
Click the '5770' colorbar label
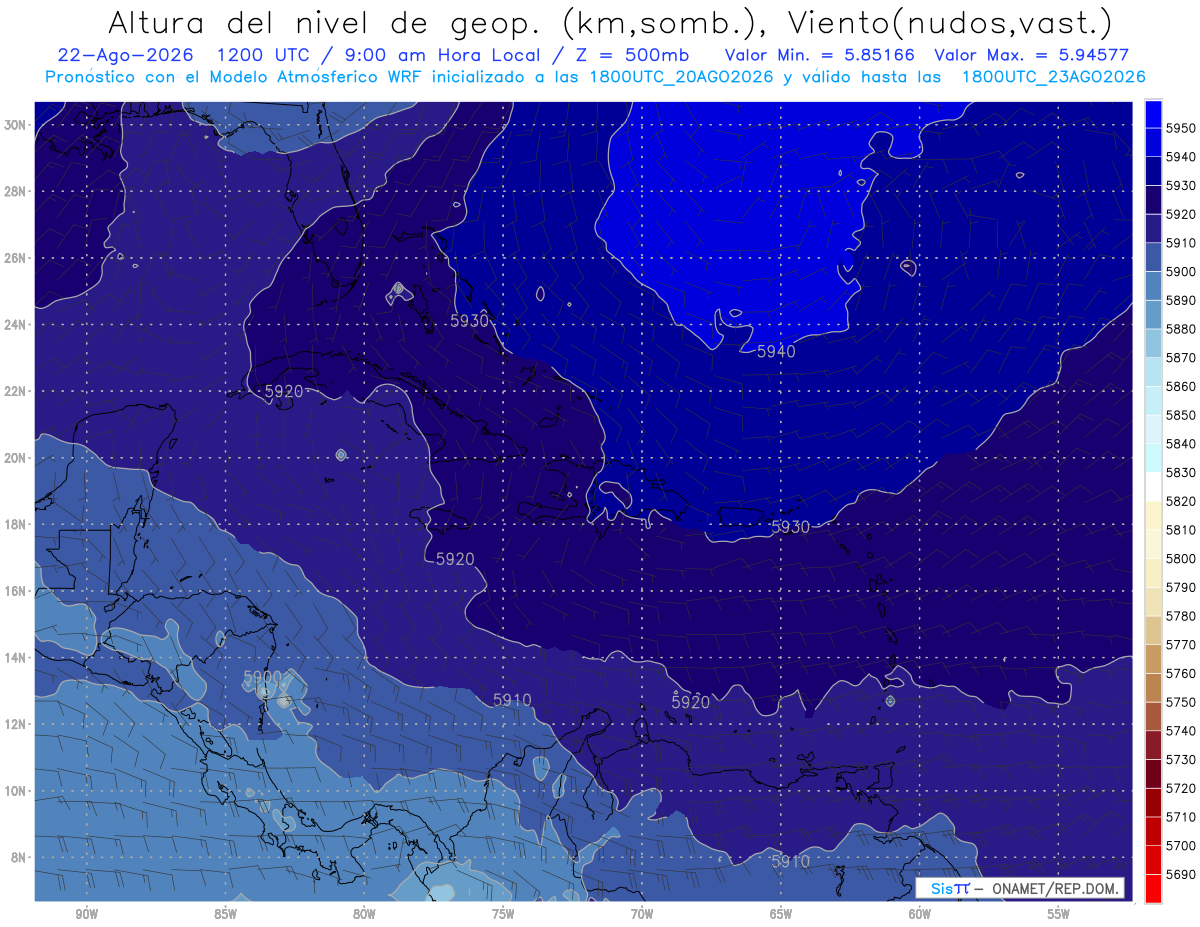[1180, 645]
